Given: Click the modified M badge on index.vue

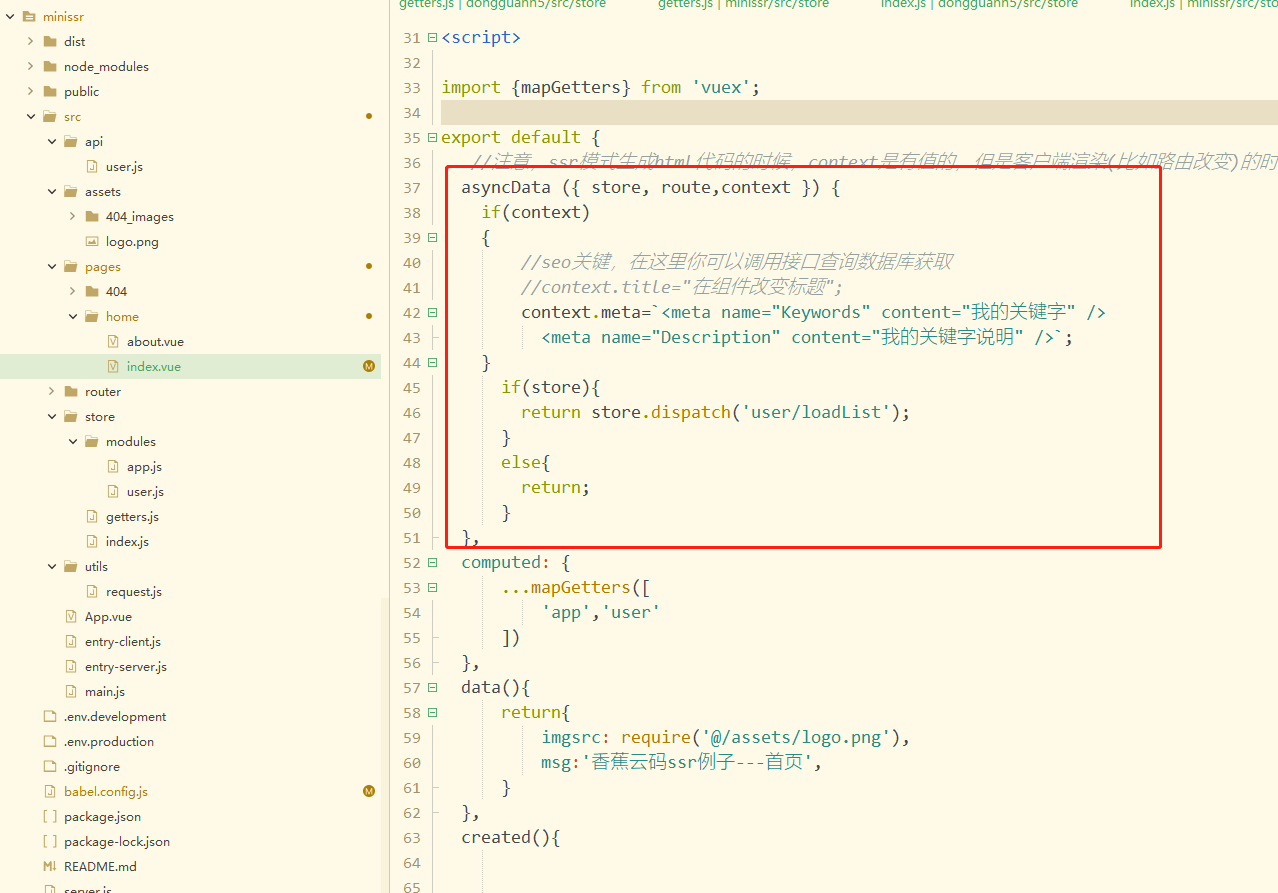Looking at the screenshot, I should (x=368, y=366).
